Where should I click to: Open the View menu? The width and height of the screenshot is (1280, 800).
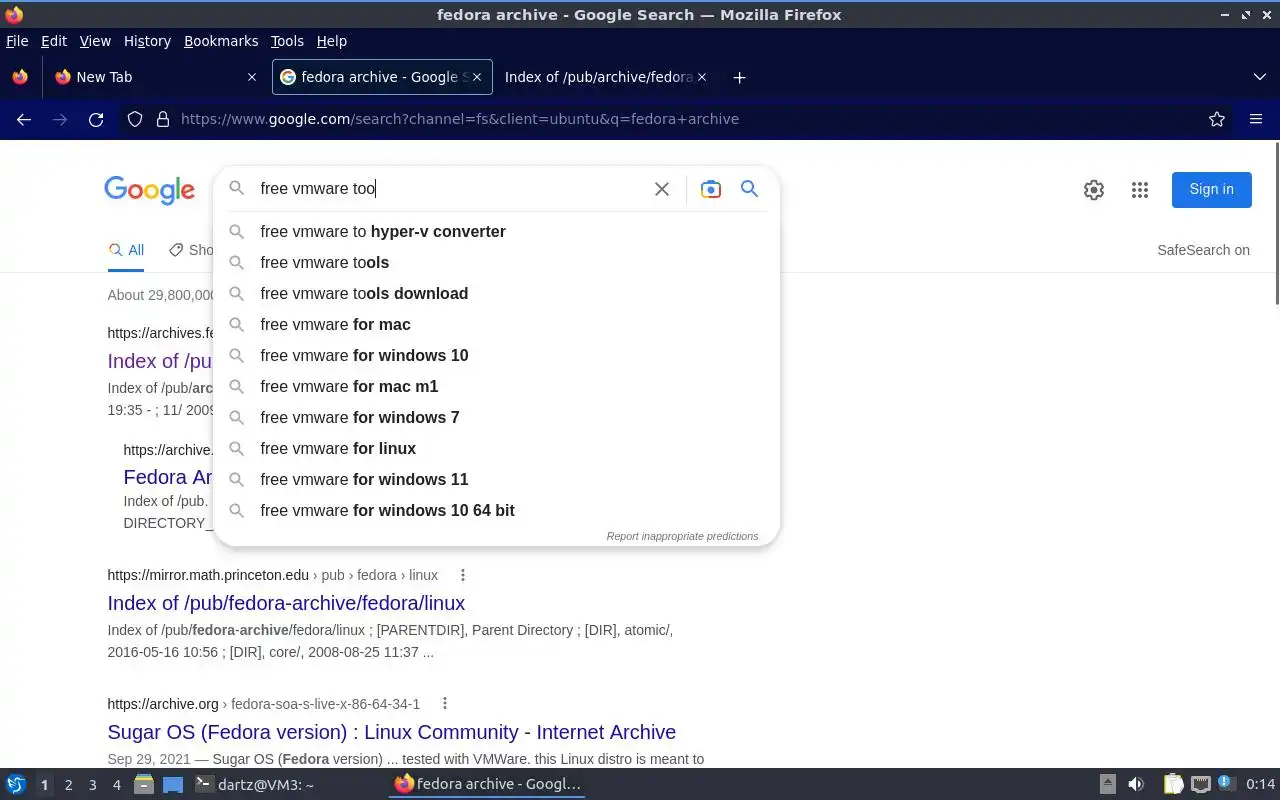tap(95, 41)
